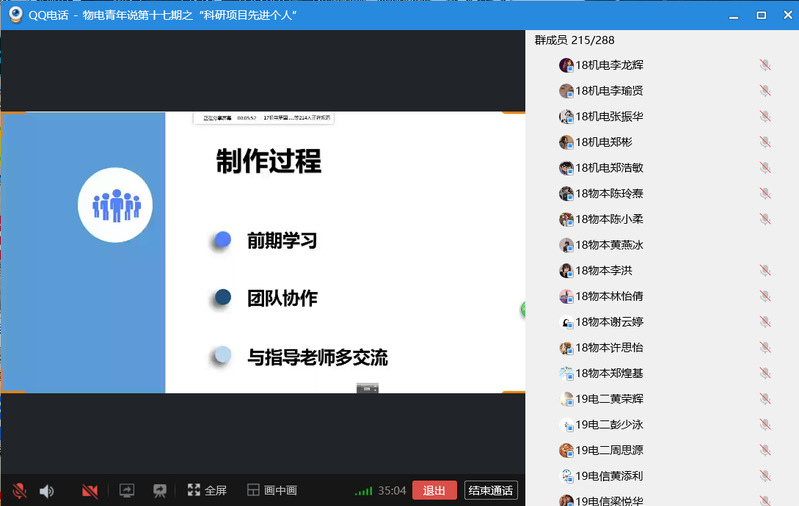The image size is (799, 506).
Task: Click the muted mic icon beside 18机电郑浩敏
Action: click(x=765, y=168)
